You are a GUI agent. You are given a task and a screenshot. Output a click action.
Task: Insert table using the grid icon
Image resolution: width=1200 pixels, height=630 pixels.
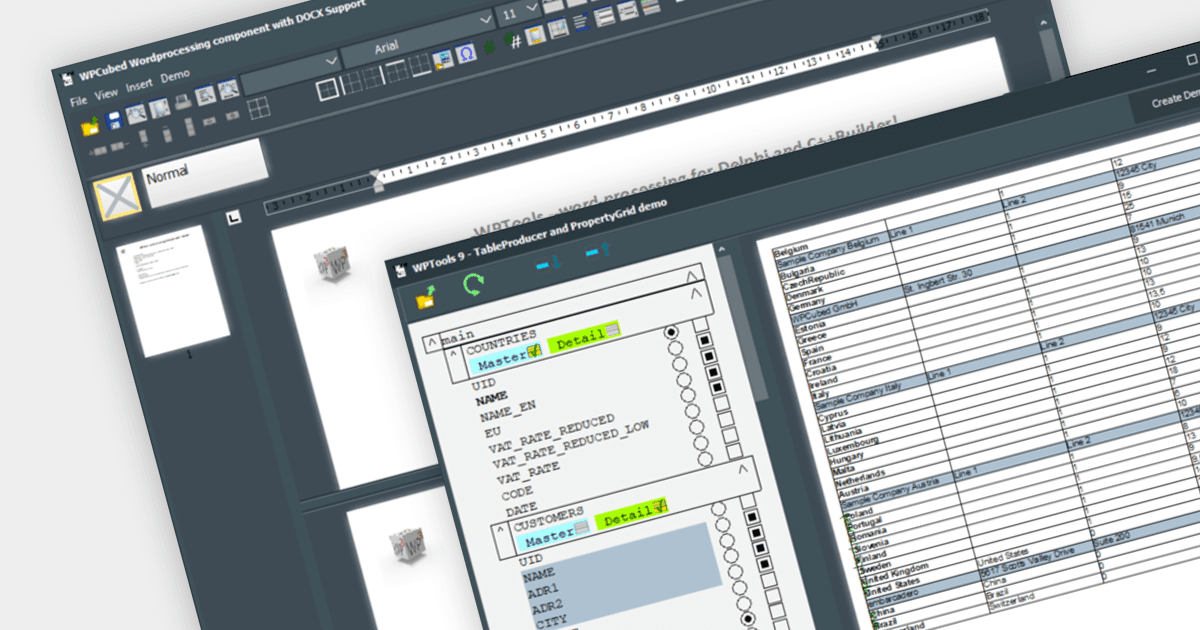point(258,107)
